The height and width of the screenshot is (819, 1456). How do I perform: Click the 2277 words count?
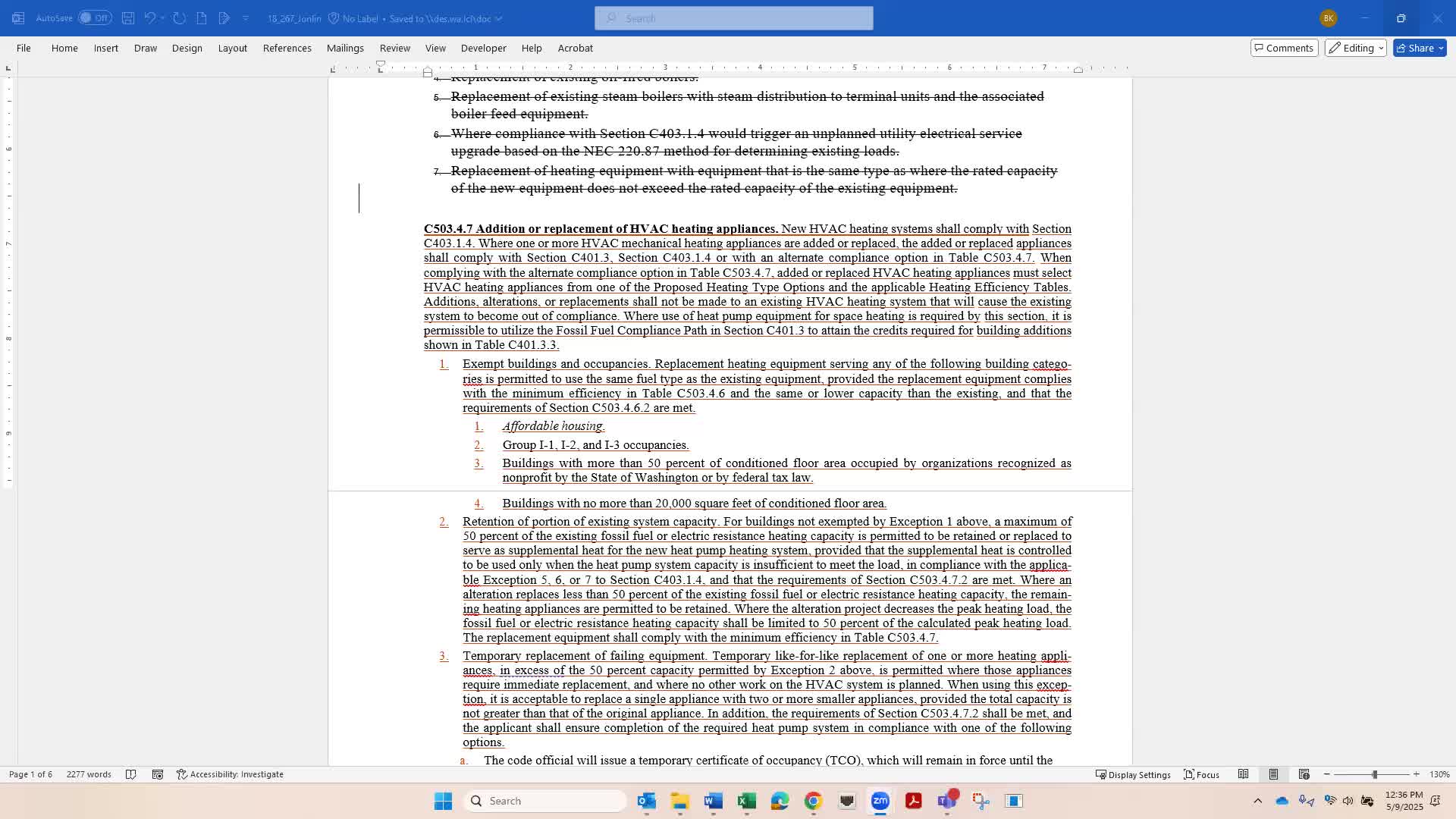(x=89, y=774)
